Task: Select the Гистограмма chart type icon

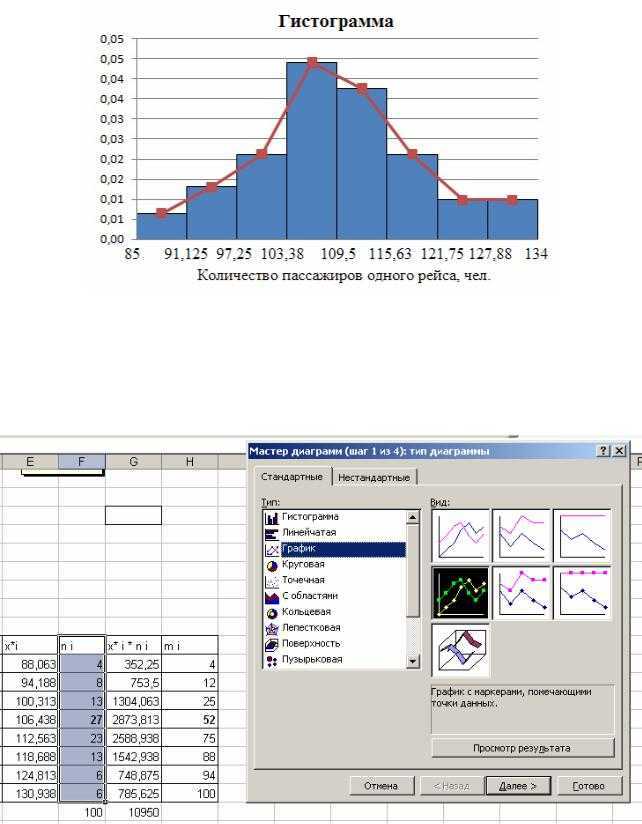Action: coord(272,518)
